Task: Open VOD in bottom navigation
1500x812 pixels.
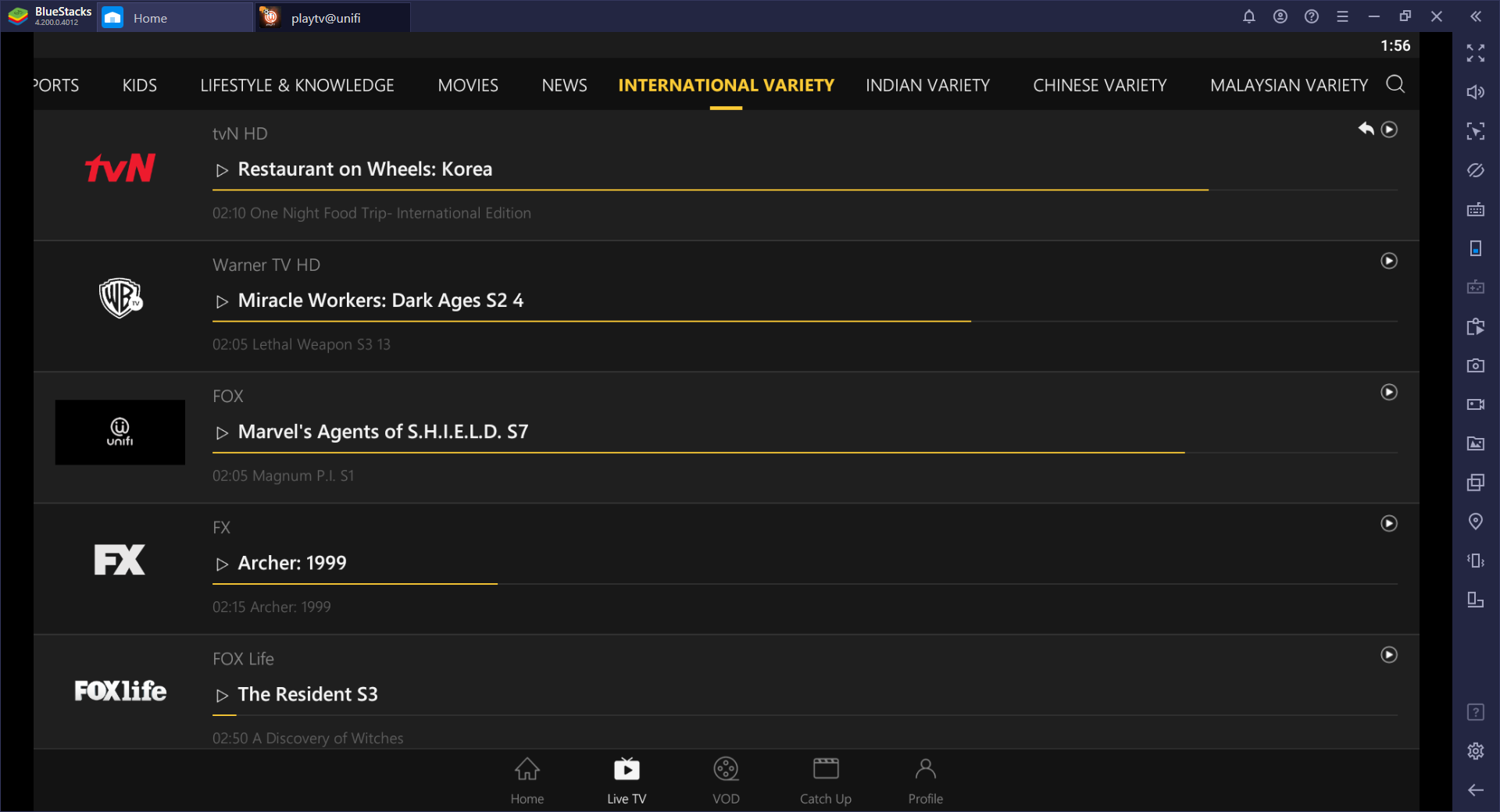Action: click(x=726, y=781)
